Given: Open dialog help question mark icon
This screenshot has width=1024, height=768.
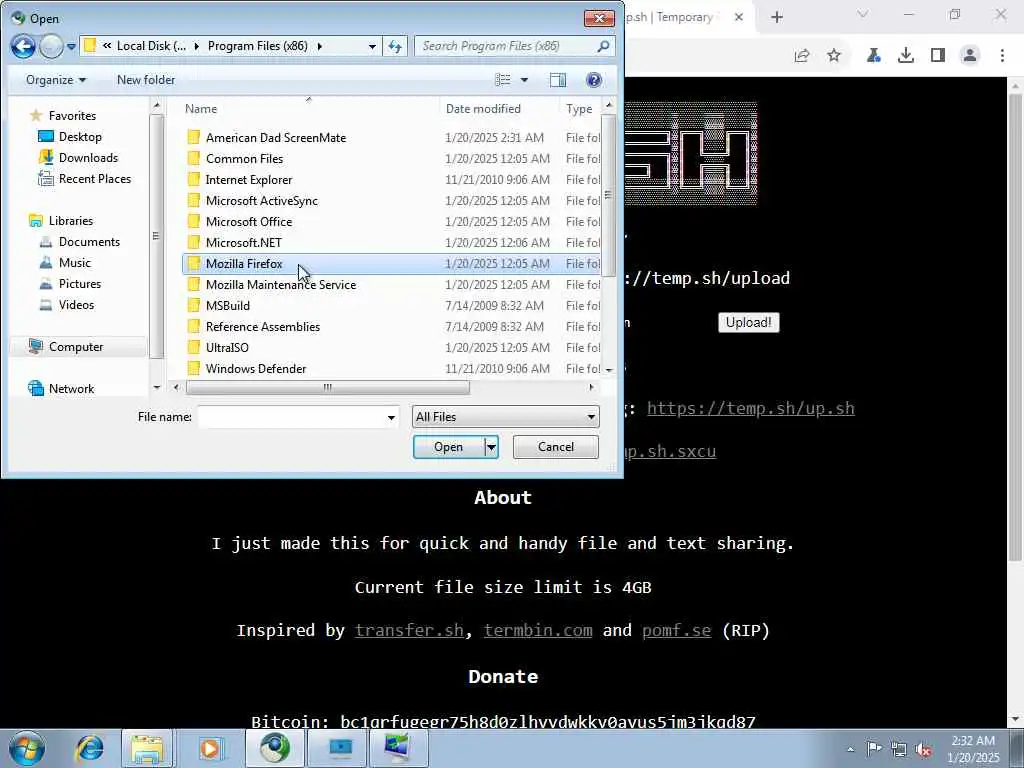Looking at the screenshot, I should point(594,80).
